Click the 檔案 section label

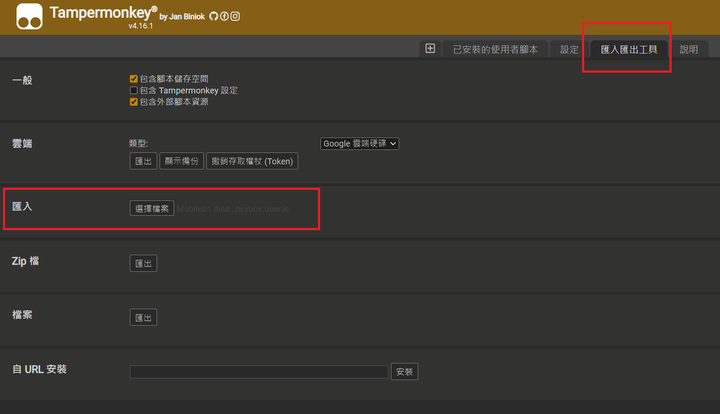coord(22,315)
